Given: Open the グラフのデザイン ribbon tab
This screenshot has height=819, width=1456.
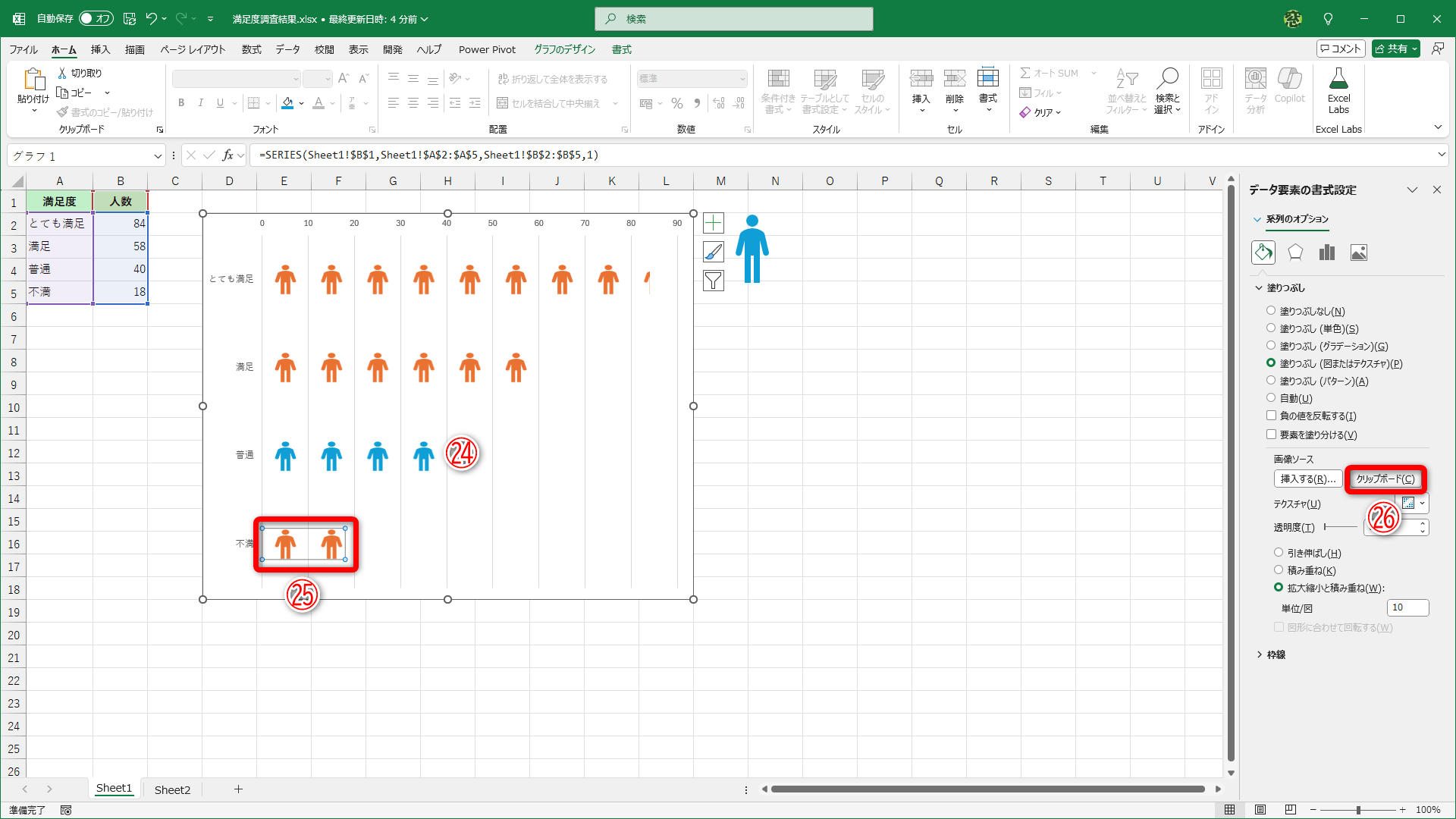Looking at the screenshot, I should coord(564,49).
